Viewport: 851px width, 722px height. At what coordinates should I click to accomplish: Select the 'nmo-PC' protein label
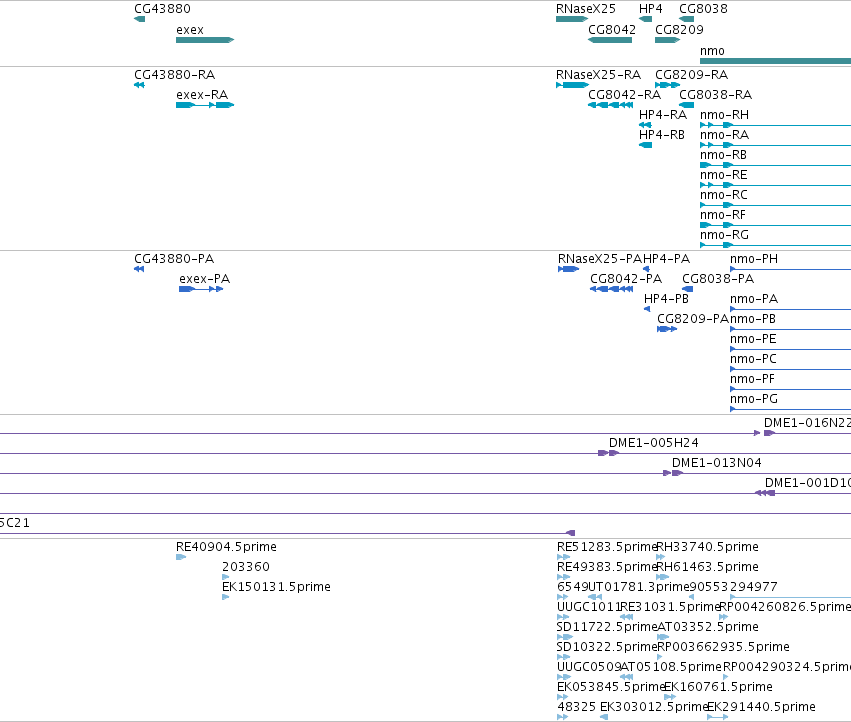click(753, 359)
